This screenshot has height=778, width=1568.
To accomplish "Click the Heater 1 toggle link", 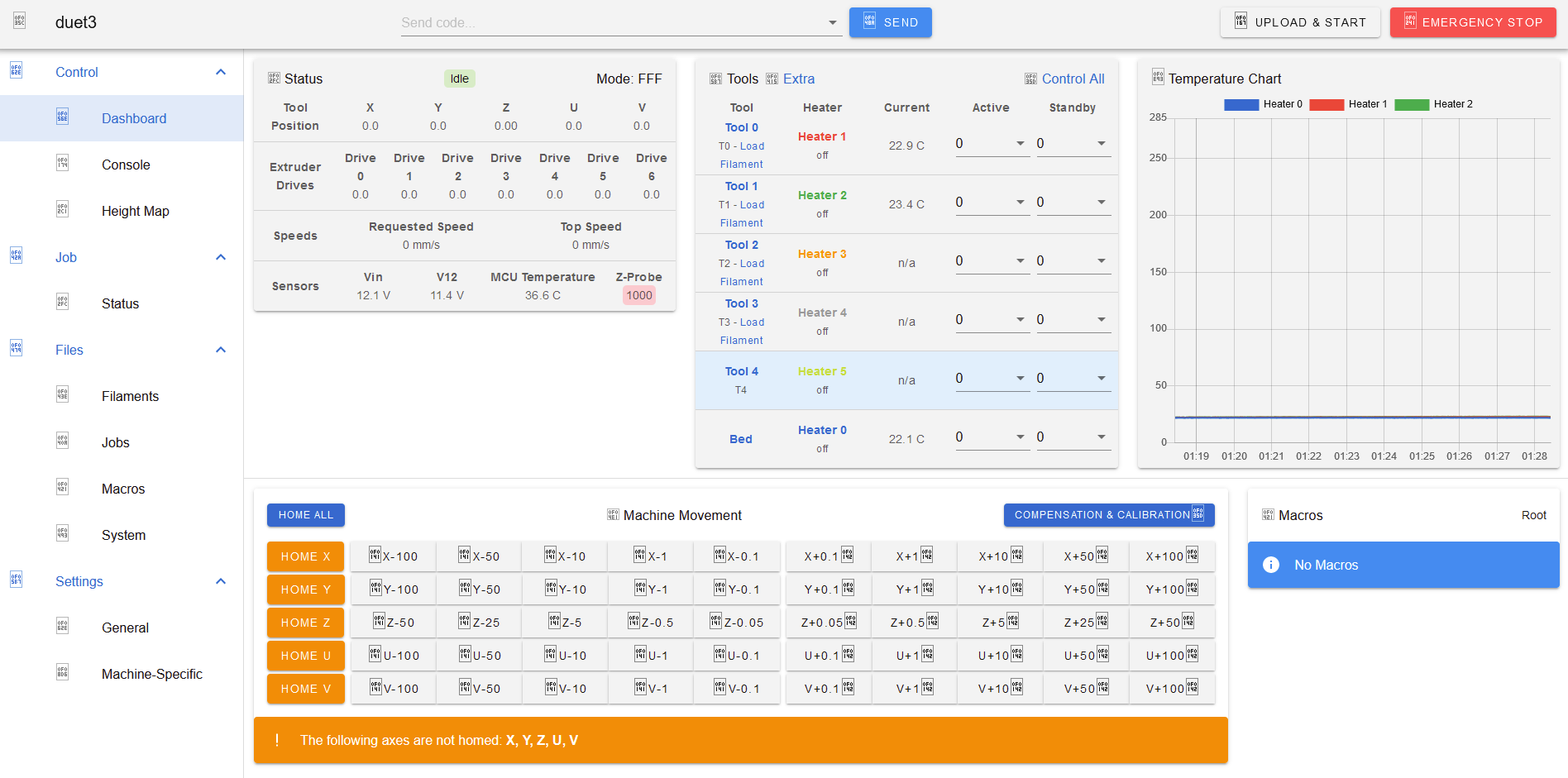I will pyautogui.click(x=822, y=136).
